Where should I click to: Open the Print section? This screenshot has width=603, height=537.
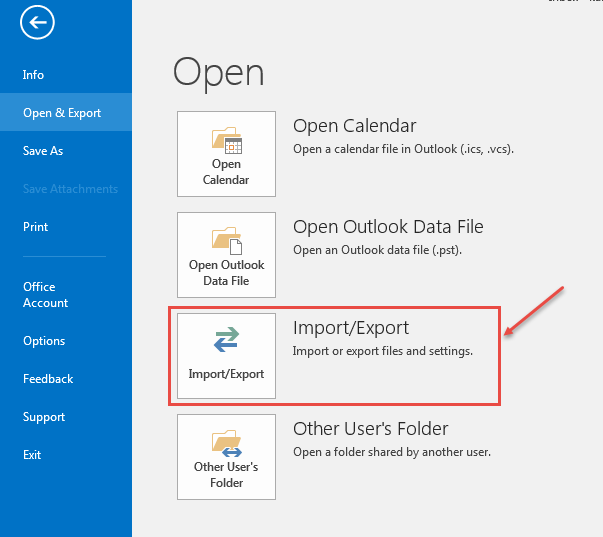click(x=35, y=227)
